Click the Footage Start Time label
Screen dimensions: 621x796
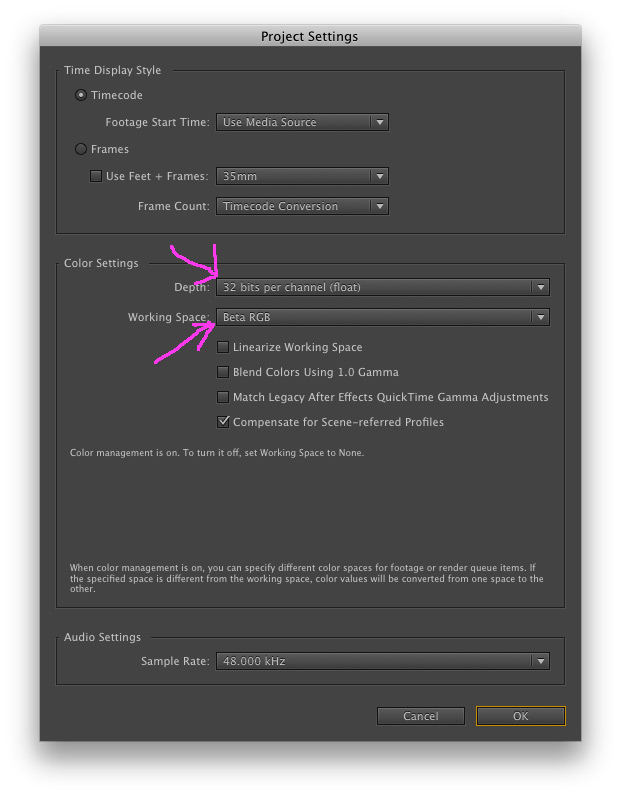157,122
